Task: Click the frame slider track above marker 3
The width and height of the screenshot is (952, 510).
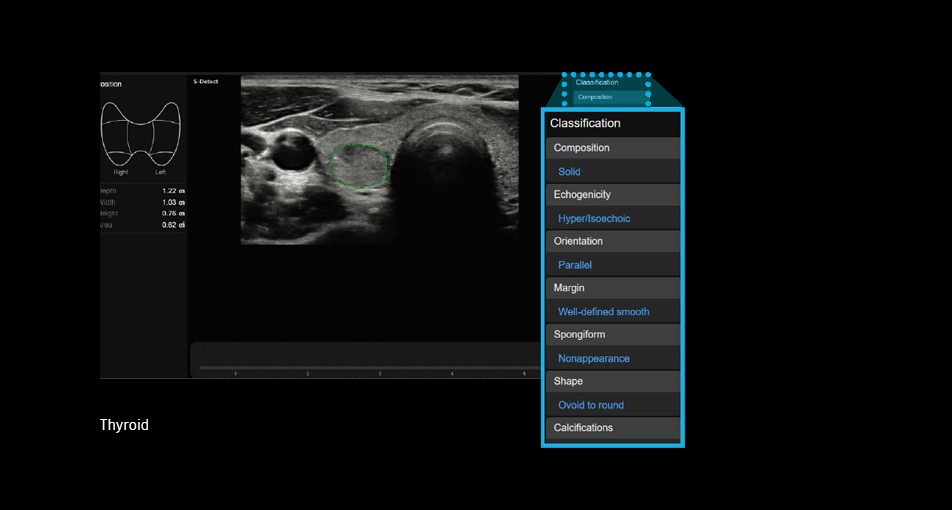Action: point(380,367)
